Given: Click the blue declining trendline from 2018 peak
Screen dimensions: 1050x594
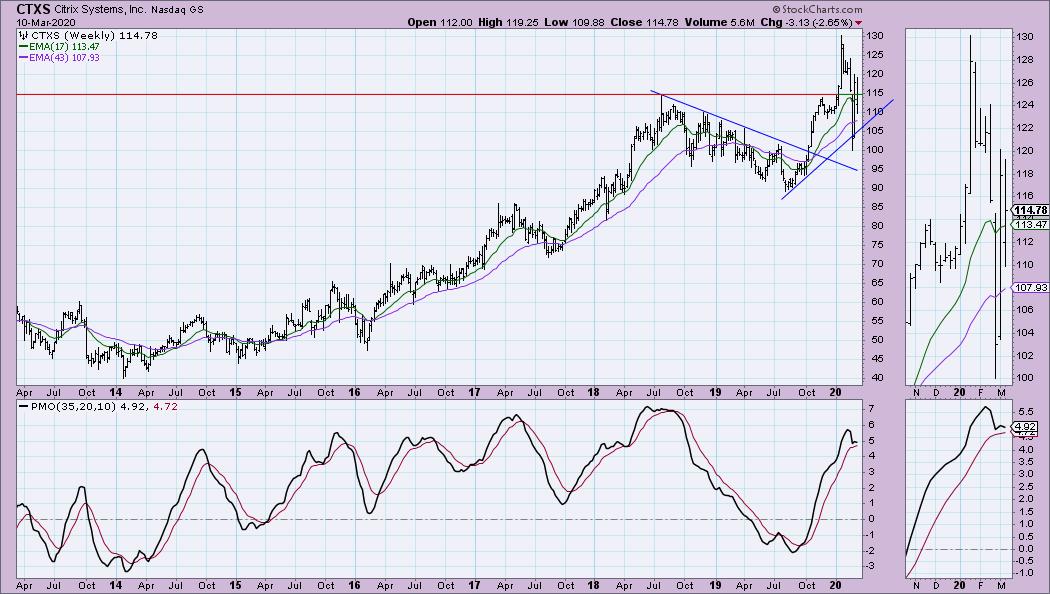Looking at the screenshot, I should coord(754,130).
